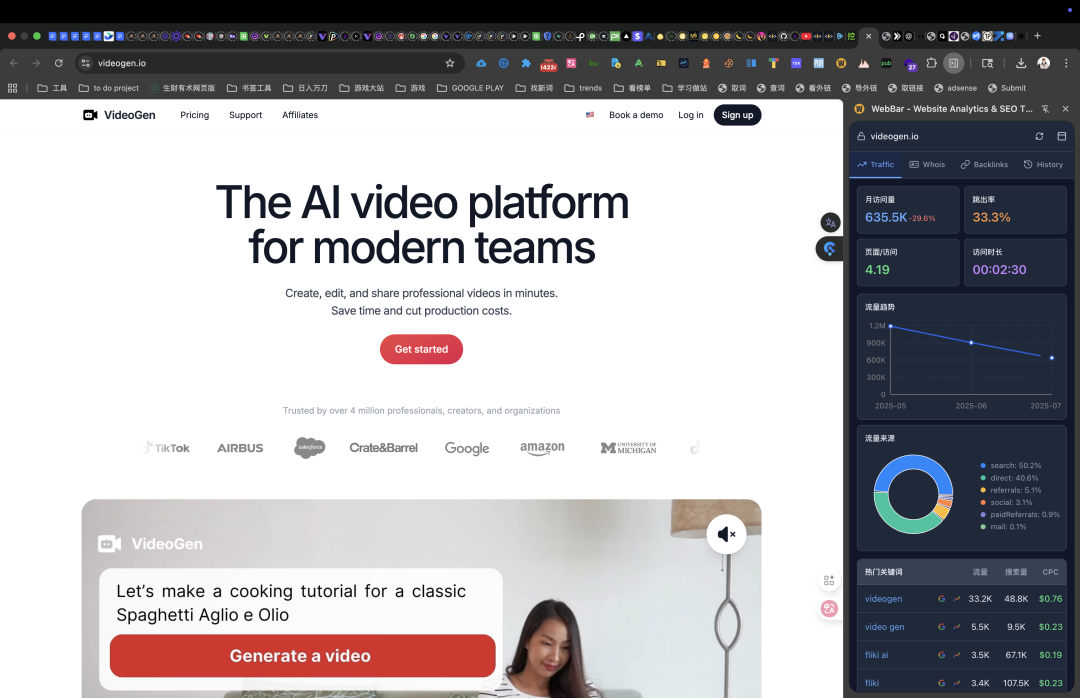This screenshot has width=1080, height=698.
Task: Open Chrome downloads icon
Action: click(x=1021, y=63)
